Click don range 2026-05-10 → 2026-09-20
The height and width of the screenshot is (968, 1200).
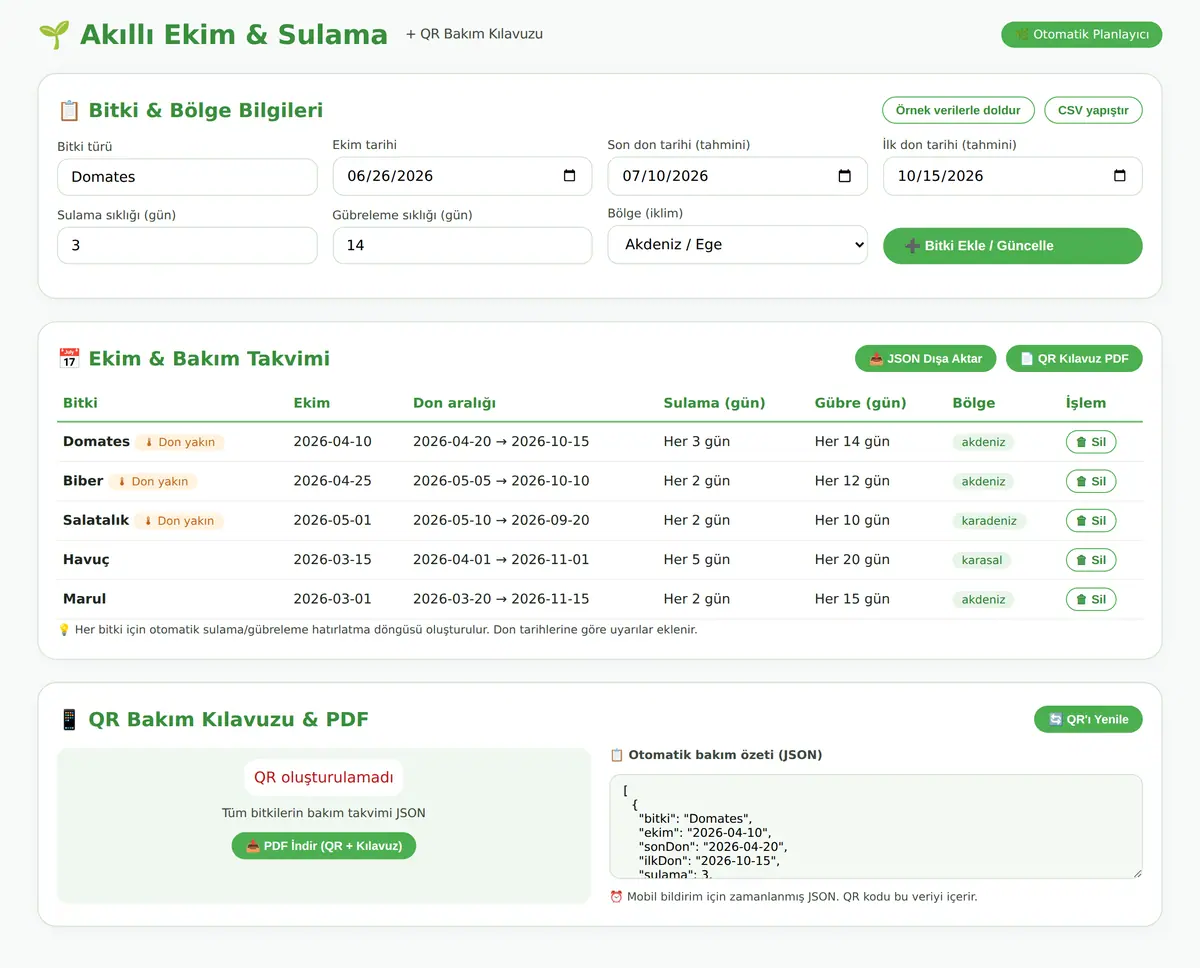pyautogui.click(x=501, y=520)
